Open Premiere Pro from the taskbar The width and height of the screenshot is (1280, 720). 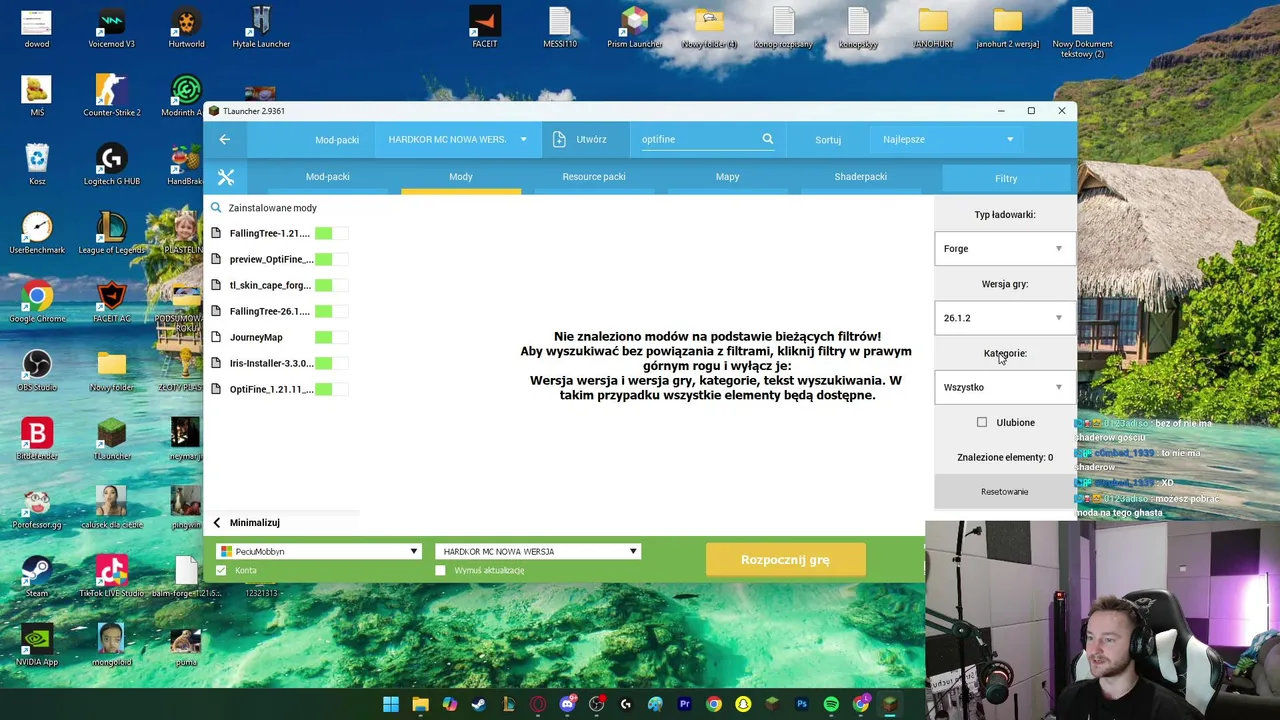[x=684, y=704]
